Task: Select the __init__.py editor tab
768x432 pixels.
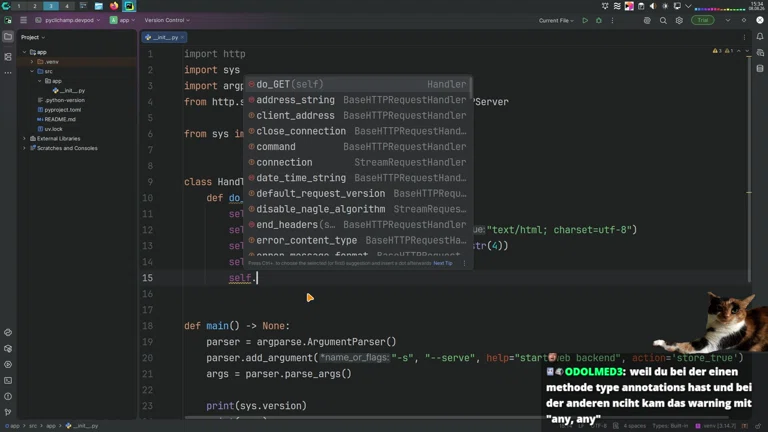Action: (x=165, y=37)
